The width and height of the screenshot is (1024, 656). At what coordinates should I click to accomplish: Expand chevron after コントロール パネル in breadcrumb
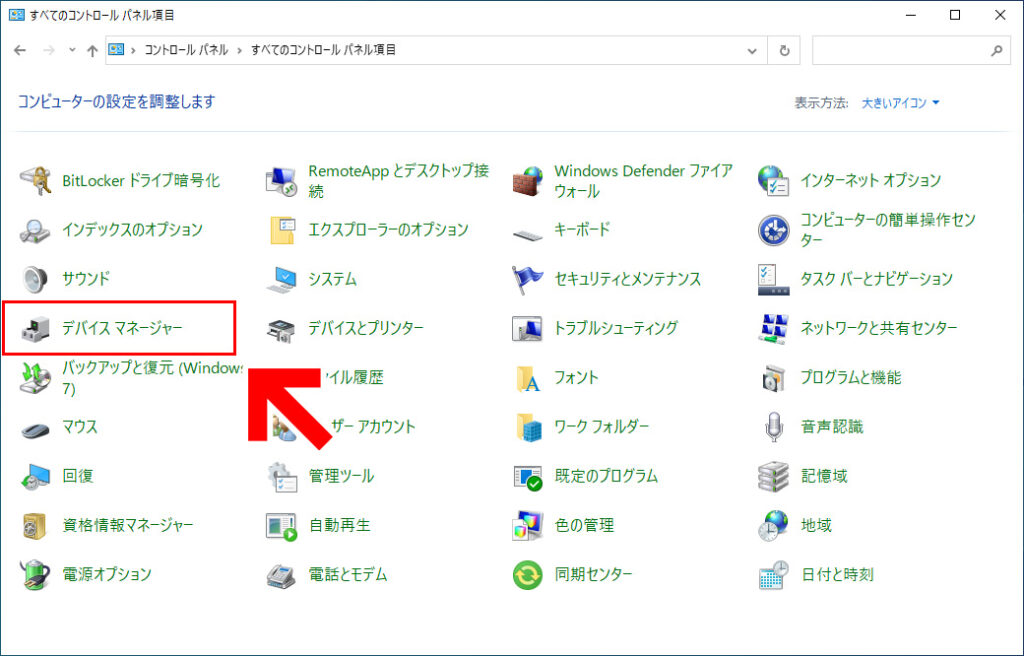point(240,50)
